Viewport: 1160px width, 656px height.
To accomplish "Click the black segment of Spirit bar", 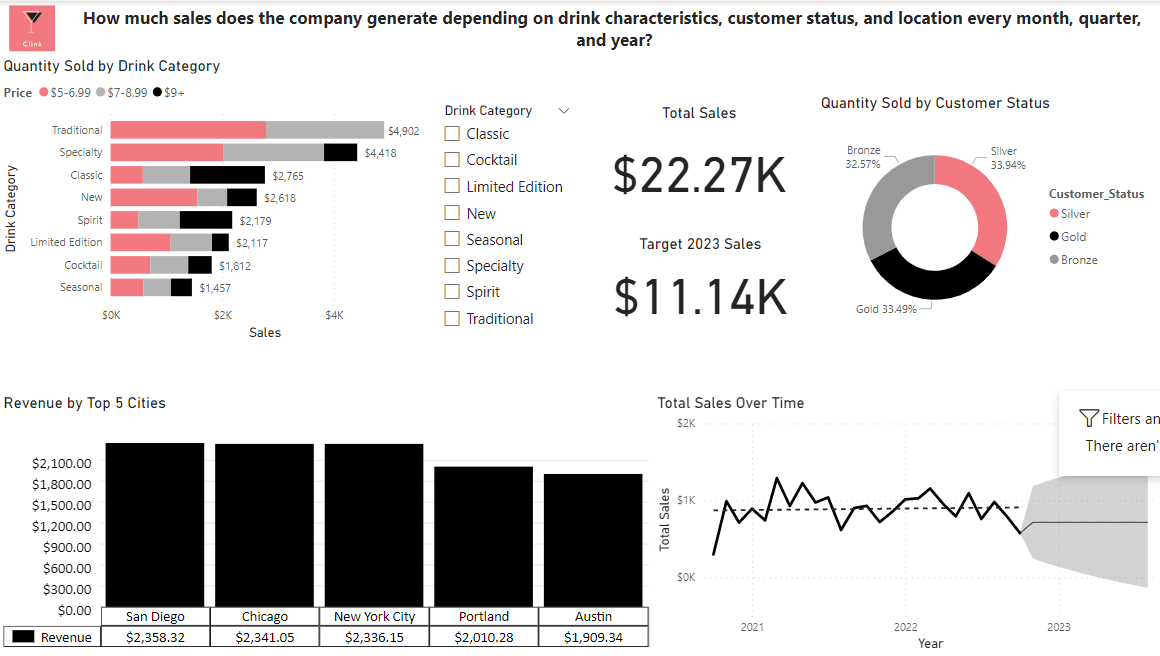I will pyautogui.click(x=206, y=220).
